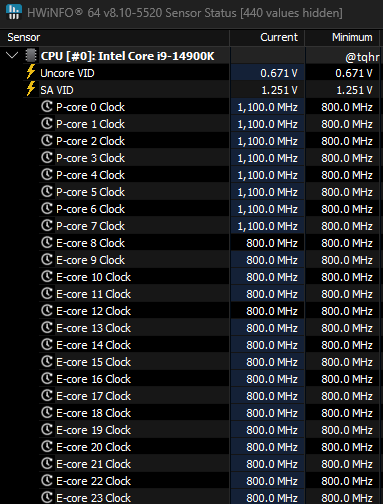Click P-core 6 current value 1,100.0 MHz
This screenshot has width=383, height=504.
coord(267,209)
